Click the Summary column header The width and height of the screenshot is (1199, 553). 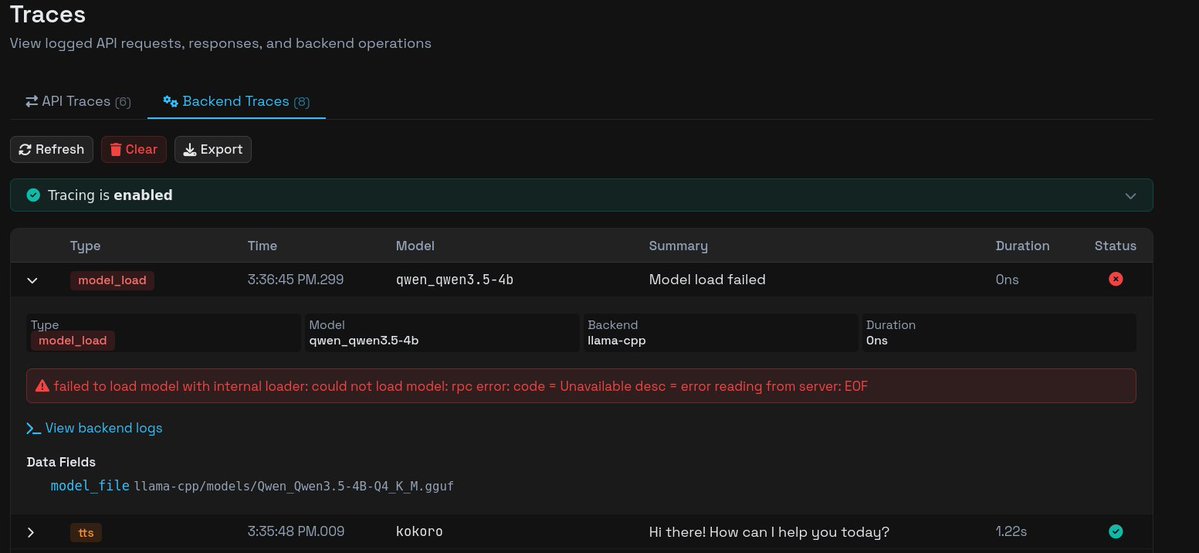coord(678,246)
